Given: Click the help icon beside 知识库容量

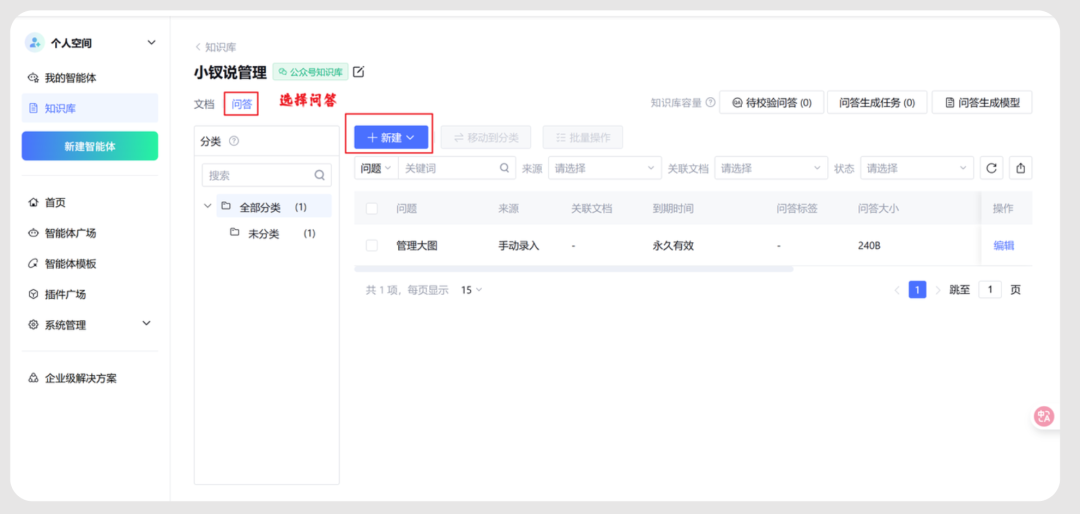Looking at the screenshot, I should click(710, 102).
